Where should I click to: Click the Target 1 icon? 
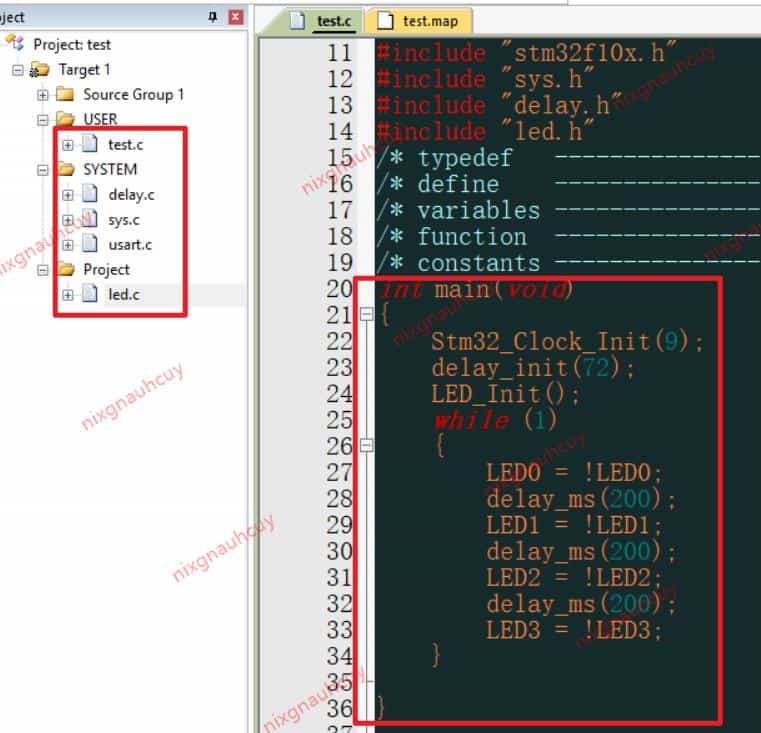[x=40, y=70]
